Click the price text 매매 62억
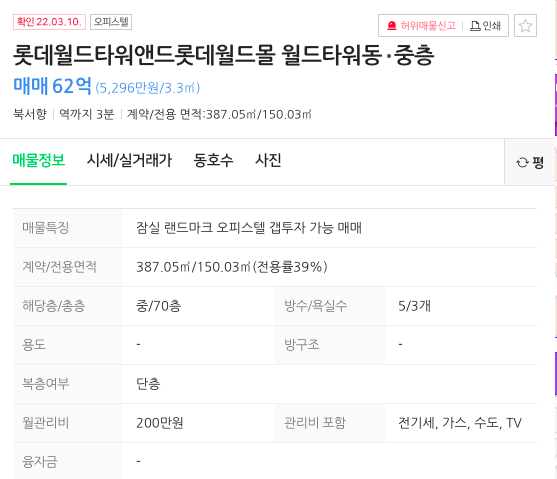Viewport: 557px width, 479px height. (52, 86)
